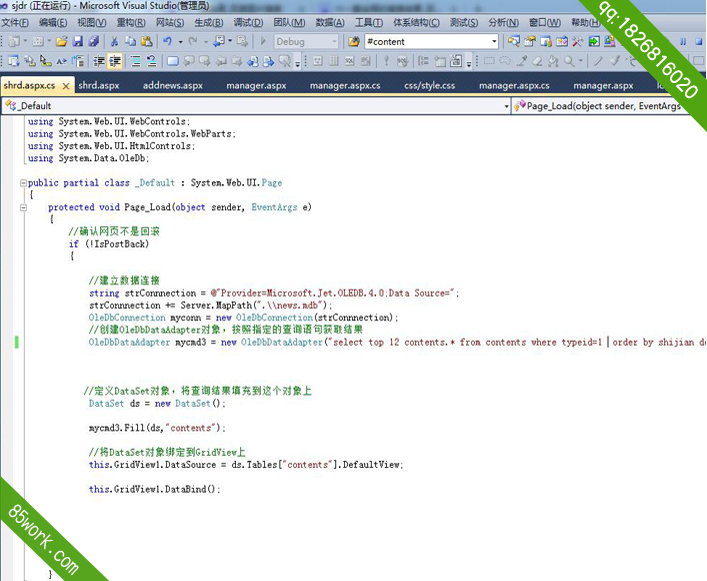Open the 视图(V) menu

pyautogui.click(x=92, y=23)
